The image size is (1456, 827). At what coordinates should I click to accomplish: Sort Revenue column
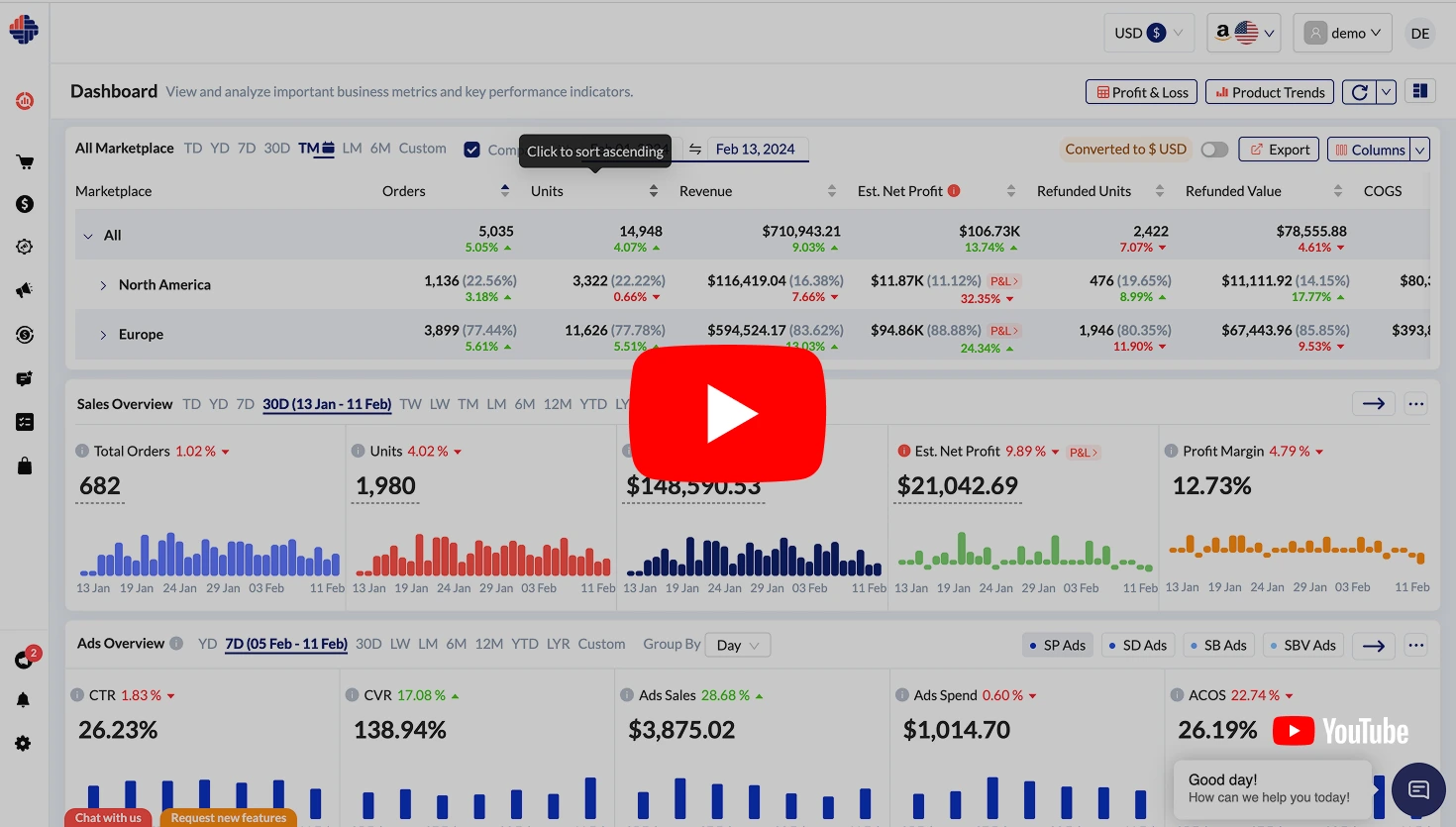coord(832,190)
